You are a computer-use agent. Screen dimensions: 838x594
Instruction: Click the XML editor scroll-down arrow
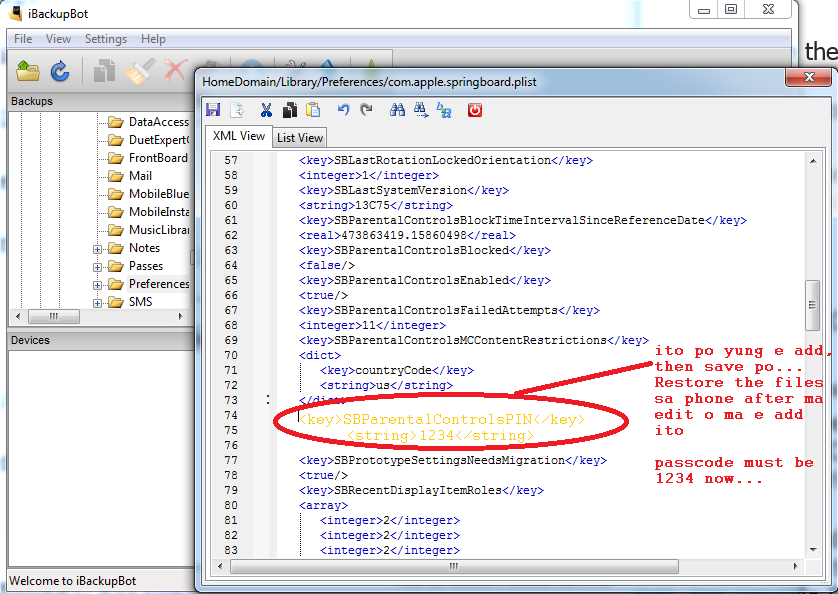(812, 550)
